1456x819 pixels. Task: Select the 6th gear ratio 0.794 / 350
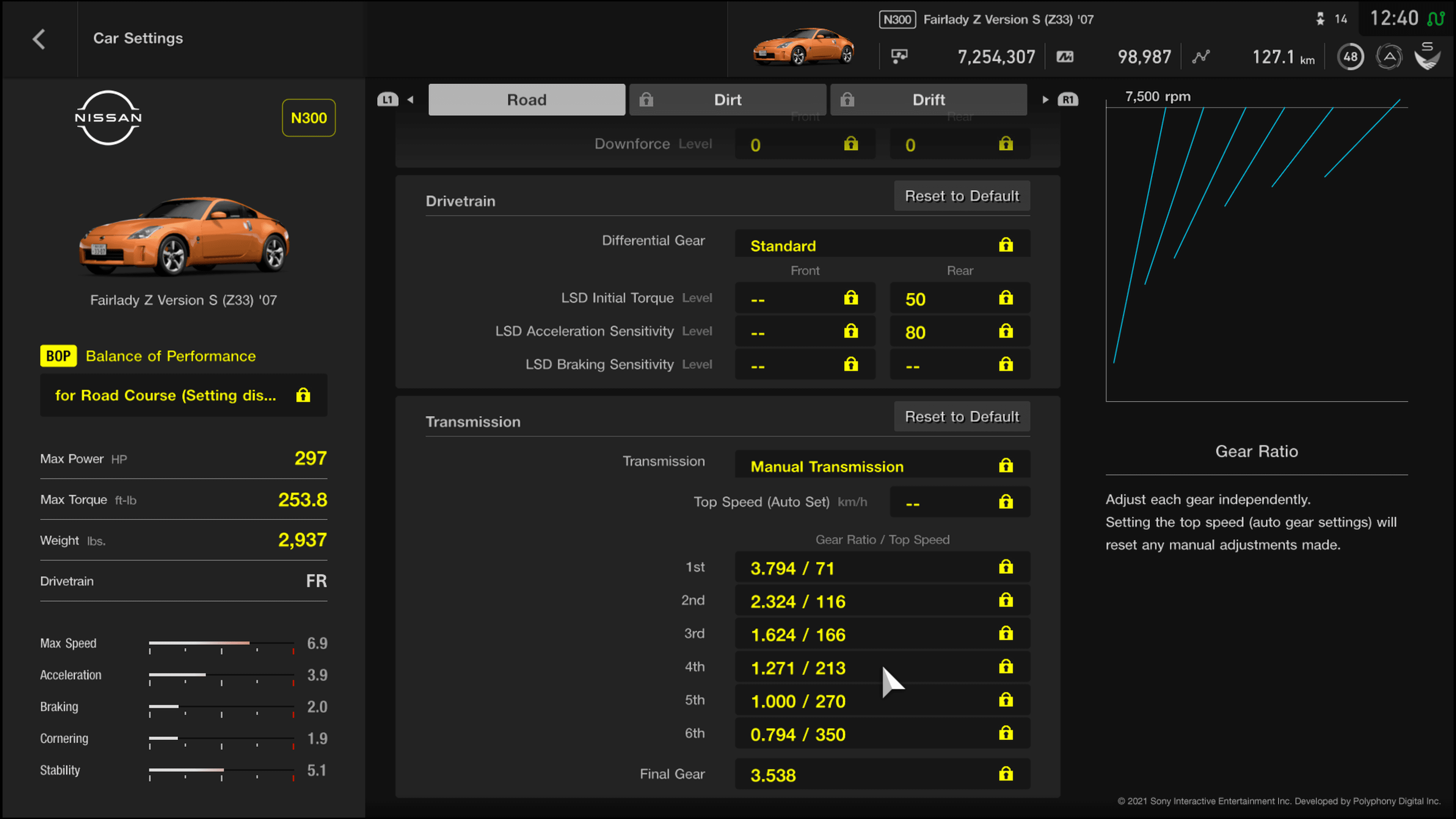(x=882, y=734)
